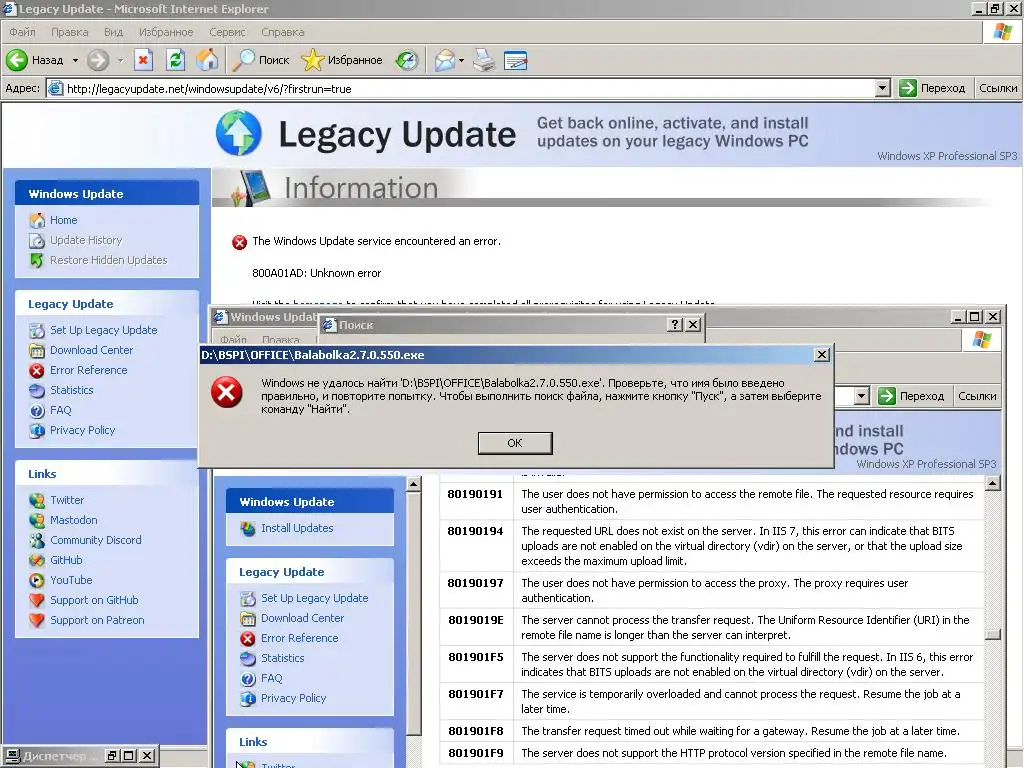Open the Вид menu
1024x768 pixels.
point(114,32)
